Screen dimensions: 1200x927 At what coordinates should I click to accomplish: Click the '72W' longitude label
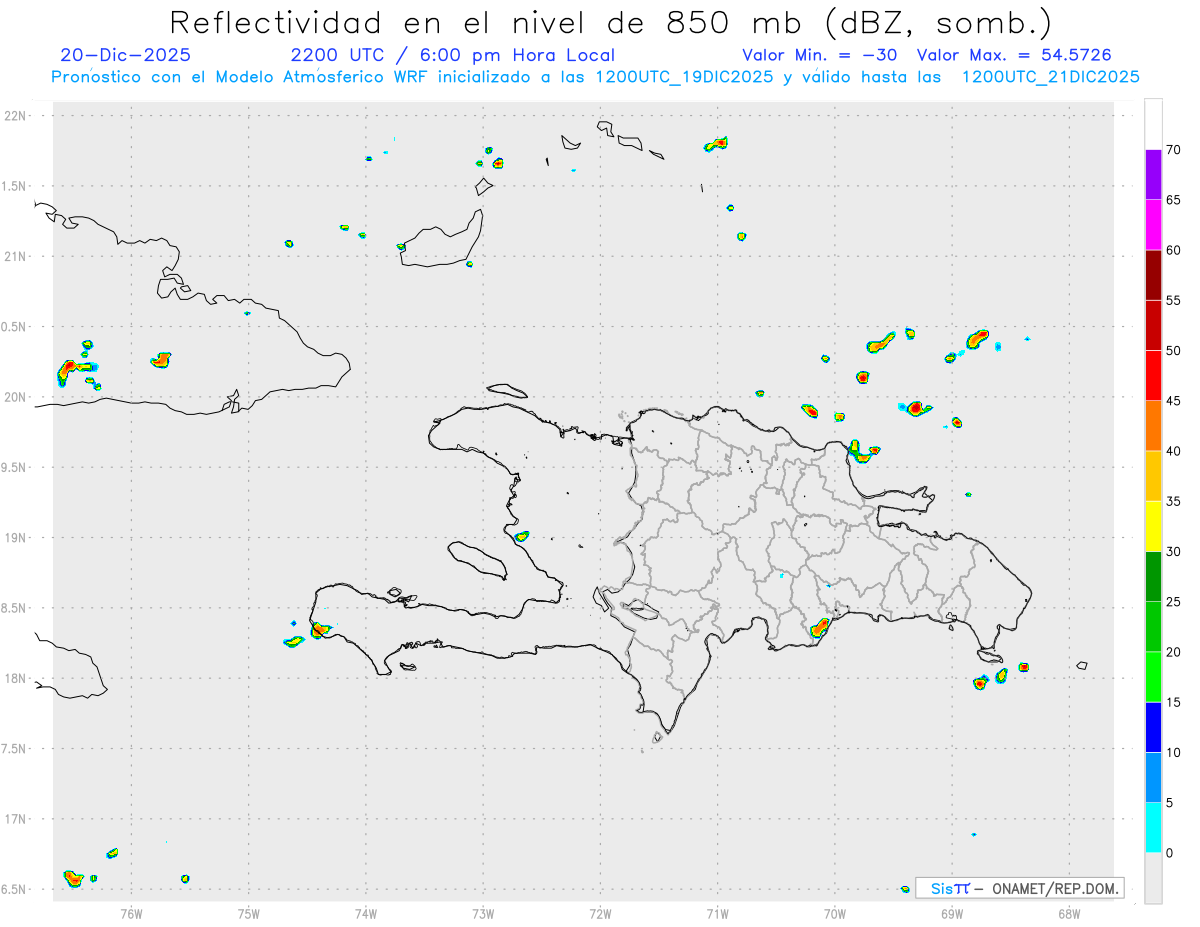(x=600, y=913)
